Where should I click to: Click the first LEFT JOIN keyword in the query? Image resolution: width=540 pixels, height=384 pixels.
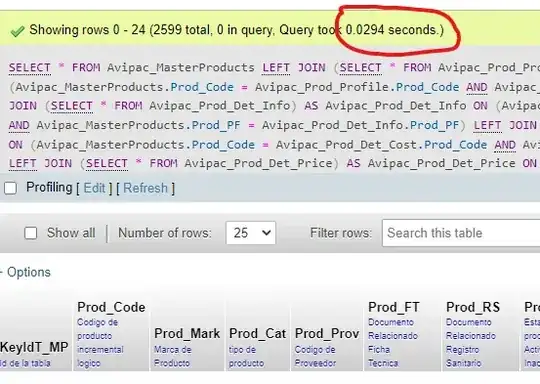(294, 68)
